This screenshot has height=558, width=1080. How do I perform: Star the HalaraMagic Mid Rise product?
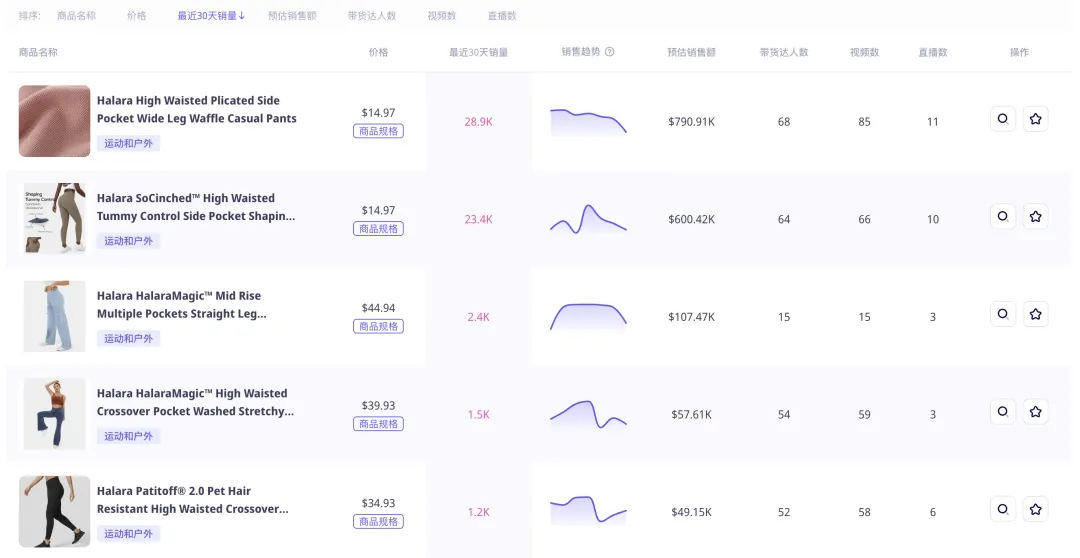tap(1035, 315)
